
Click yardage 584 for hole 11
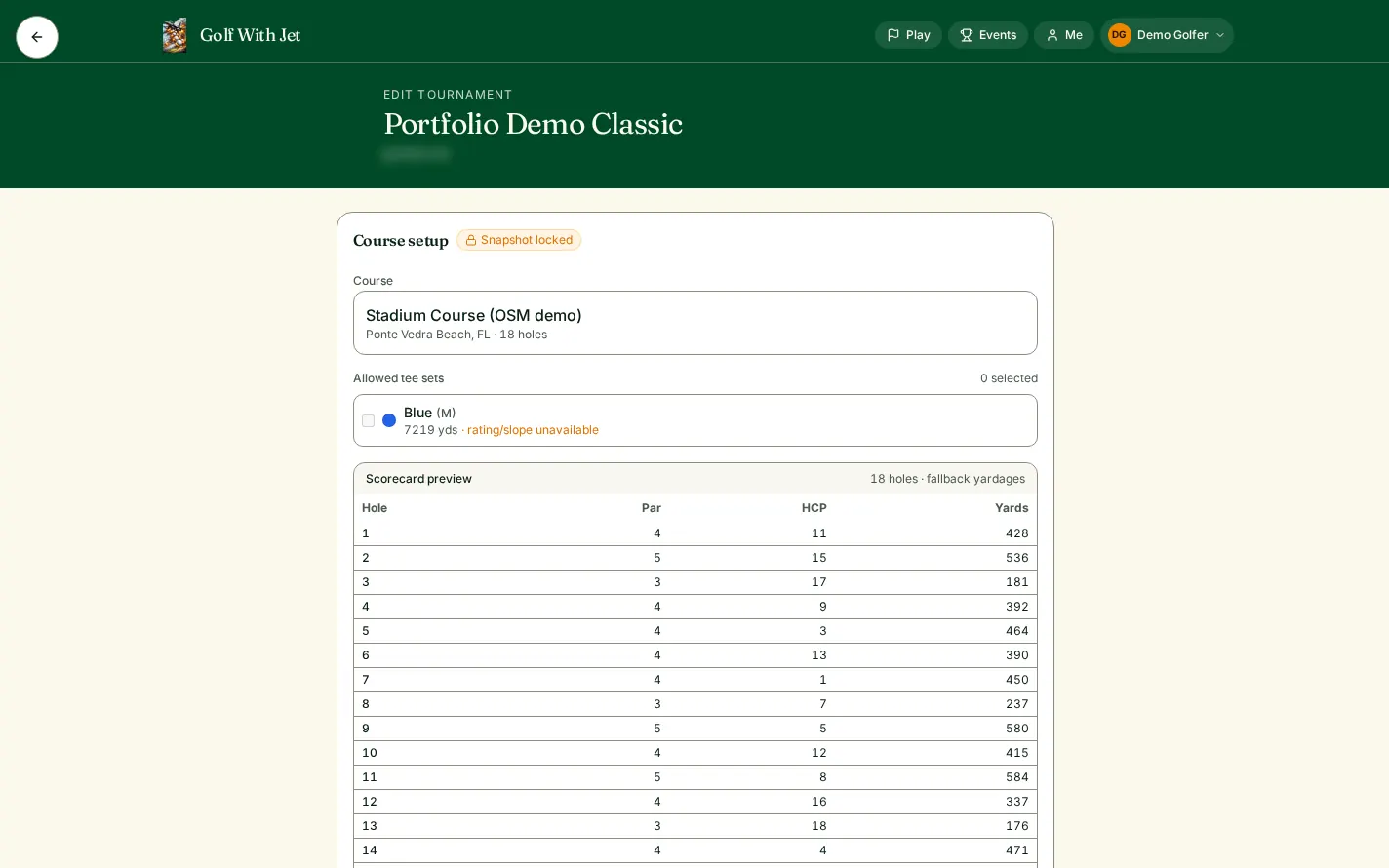point(1017,777)
